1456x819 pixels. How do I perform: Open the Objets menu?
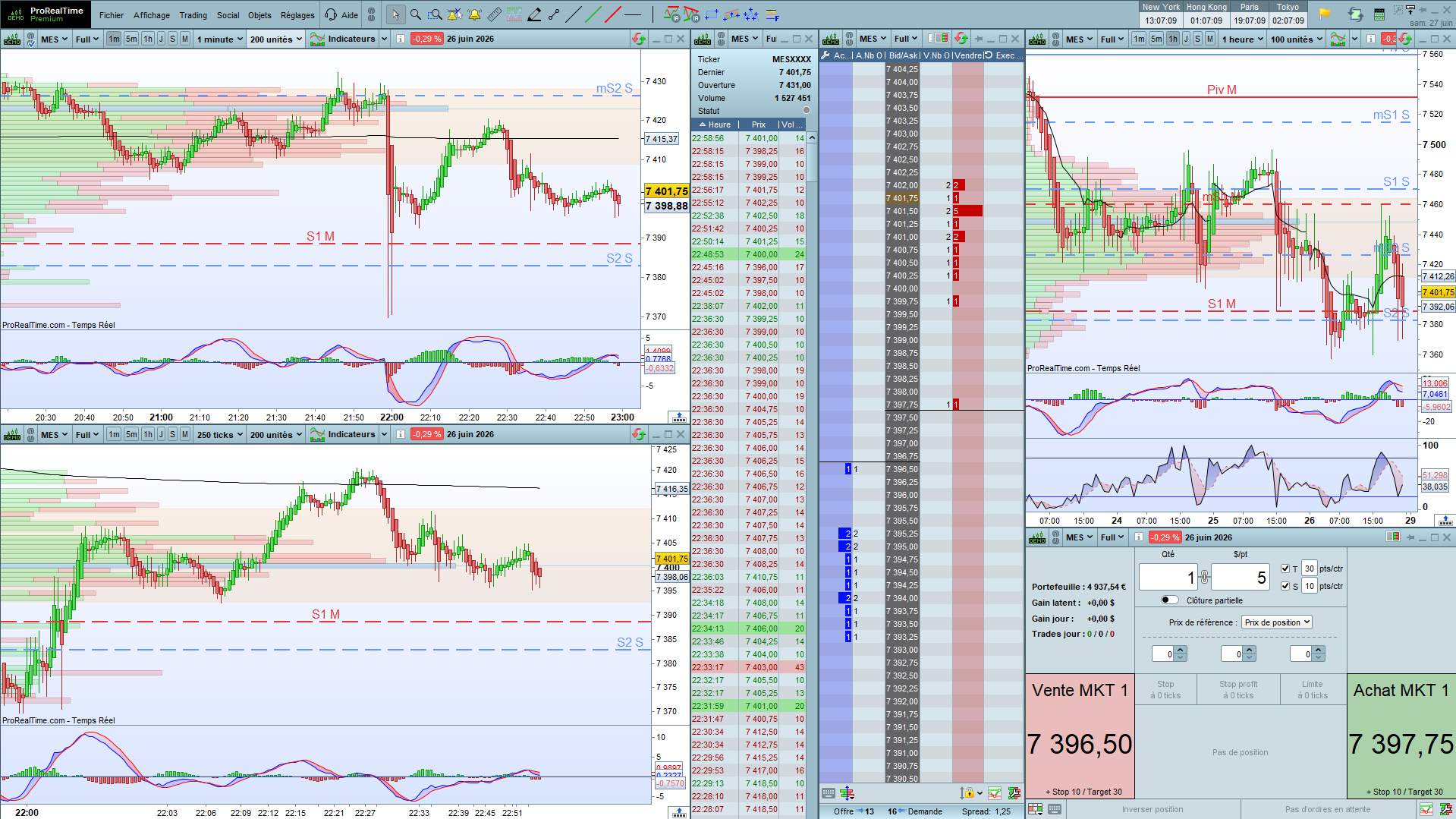pyautogui.click(x=259, y=15)
